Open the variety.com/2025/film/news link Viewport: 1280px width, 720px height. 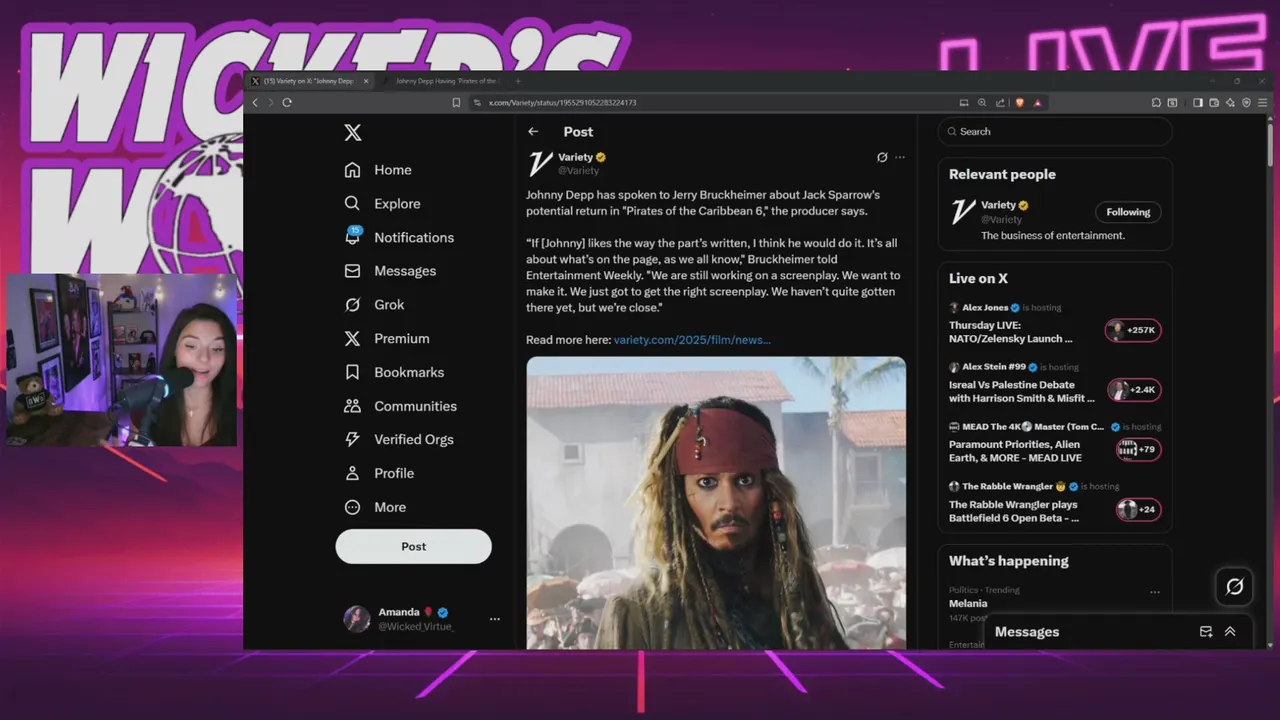point(692,340)
